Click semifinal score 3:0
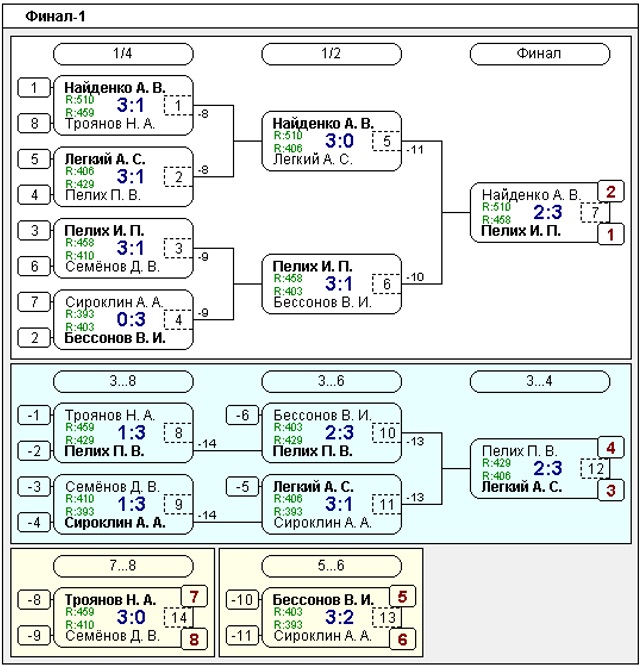641x667 pixels. tap(339, 141)
